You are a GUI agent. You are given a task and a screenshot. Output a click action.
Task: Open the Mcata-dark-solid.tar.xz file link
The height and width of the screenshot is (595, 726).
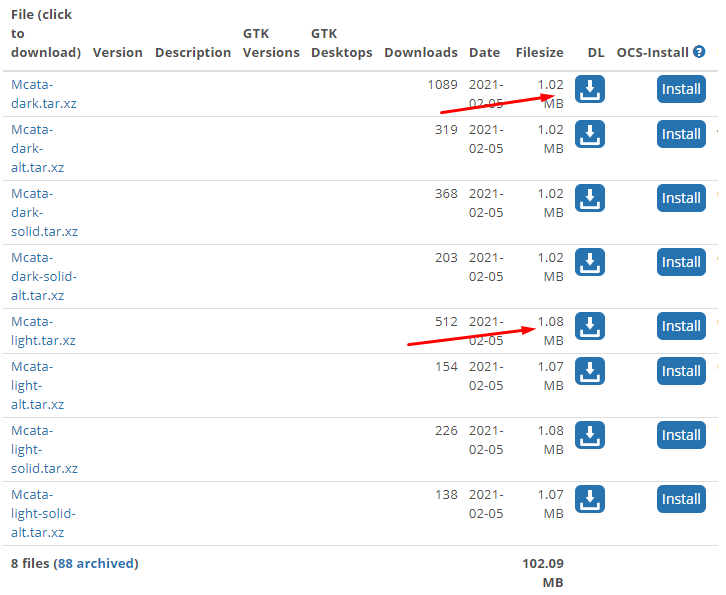pos(43,212)
